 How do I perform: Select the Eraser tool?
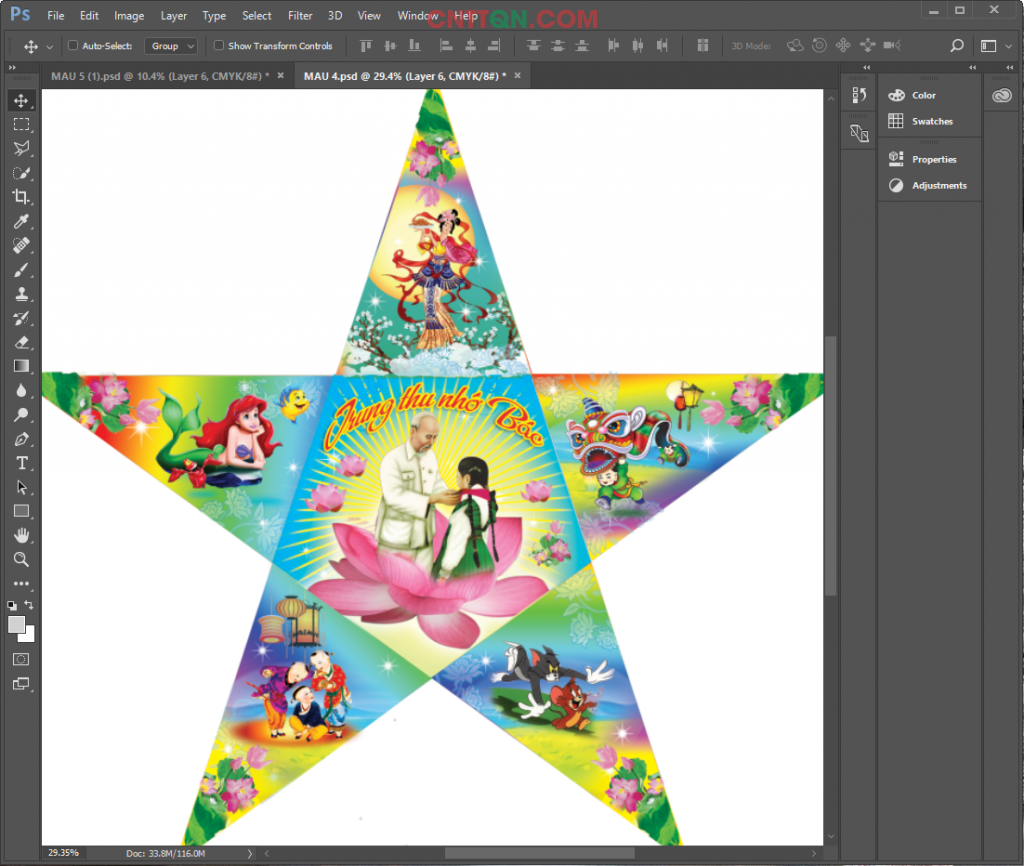(x=21, y=342)
